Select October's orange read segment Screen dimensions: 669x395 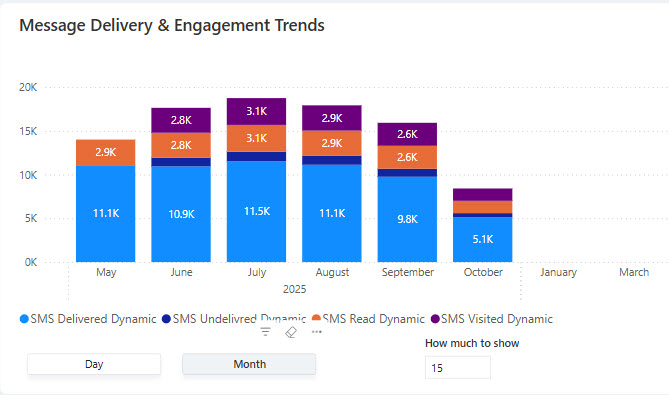[483, 207]
